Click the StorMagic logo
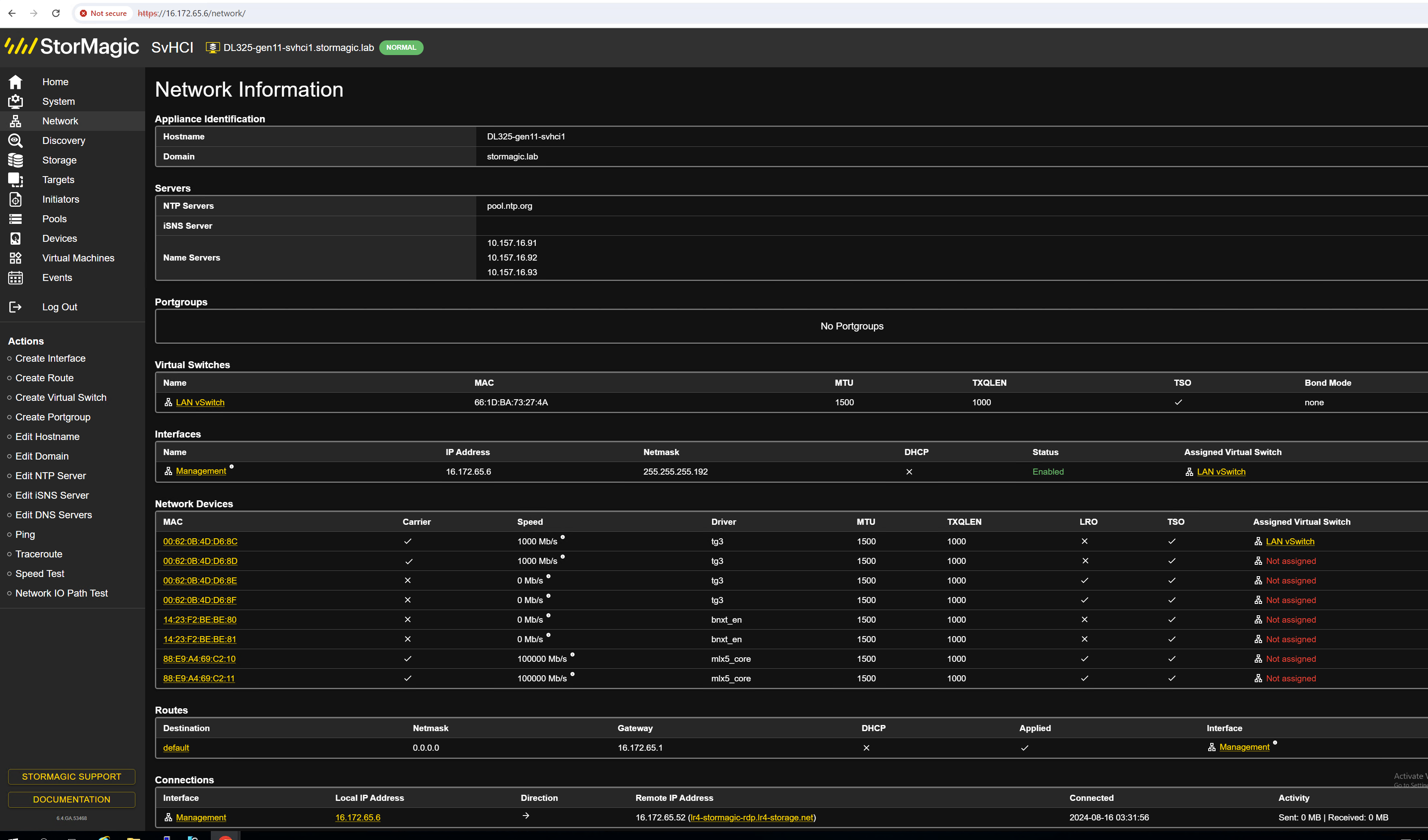The height and width of the screenshot is (840, 1428). [71, 46]
